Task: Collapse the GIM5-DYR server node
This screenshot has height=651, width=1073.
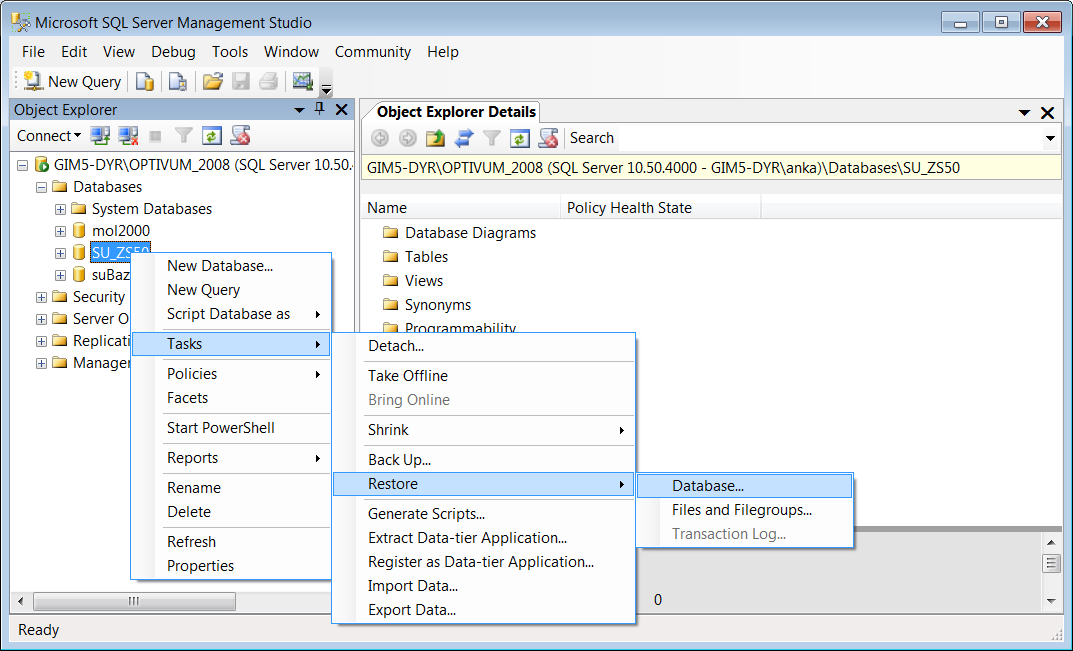Action: (23, 165)
